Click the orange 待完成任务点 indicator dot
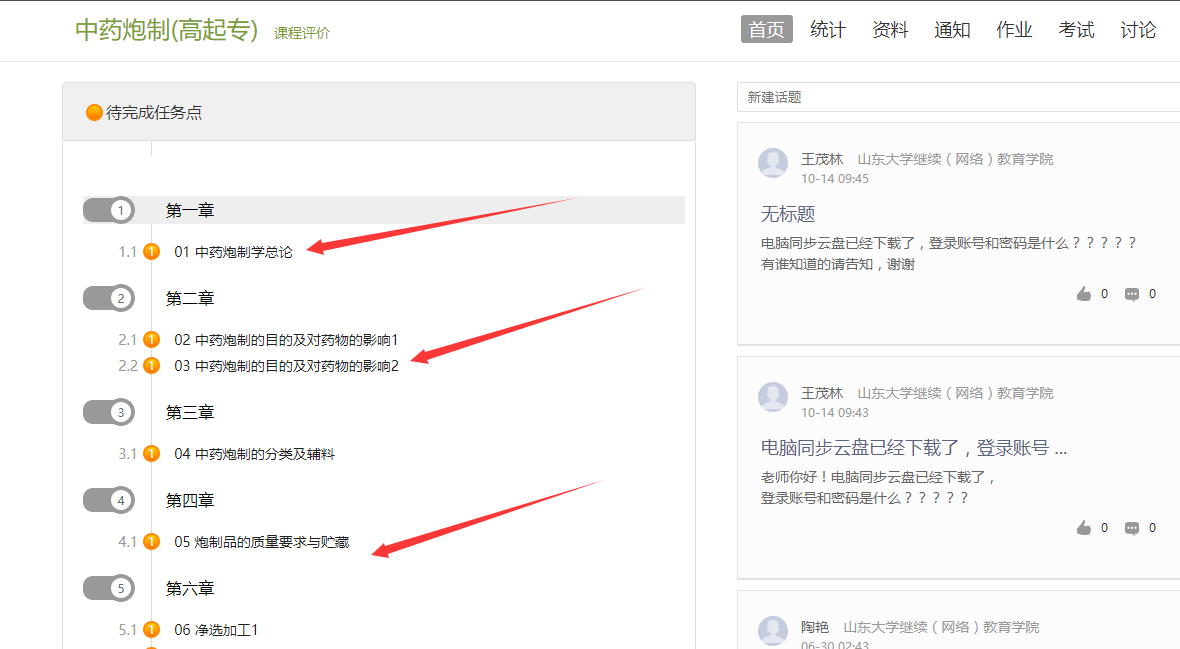 [94, 113]
